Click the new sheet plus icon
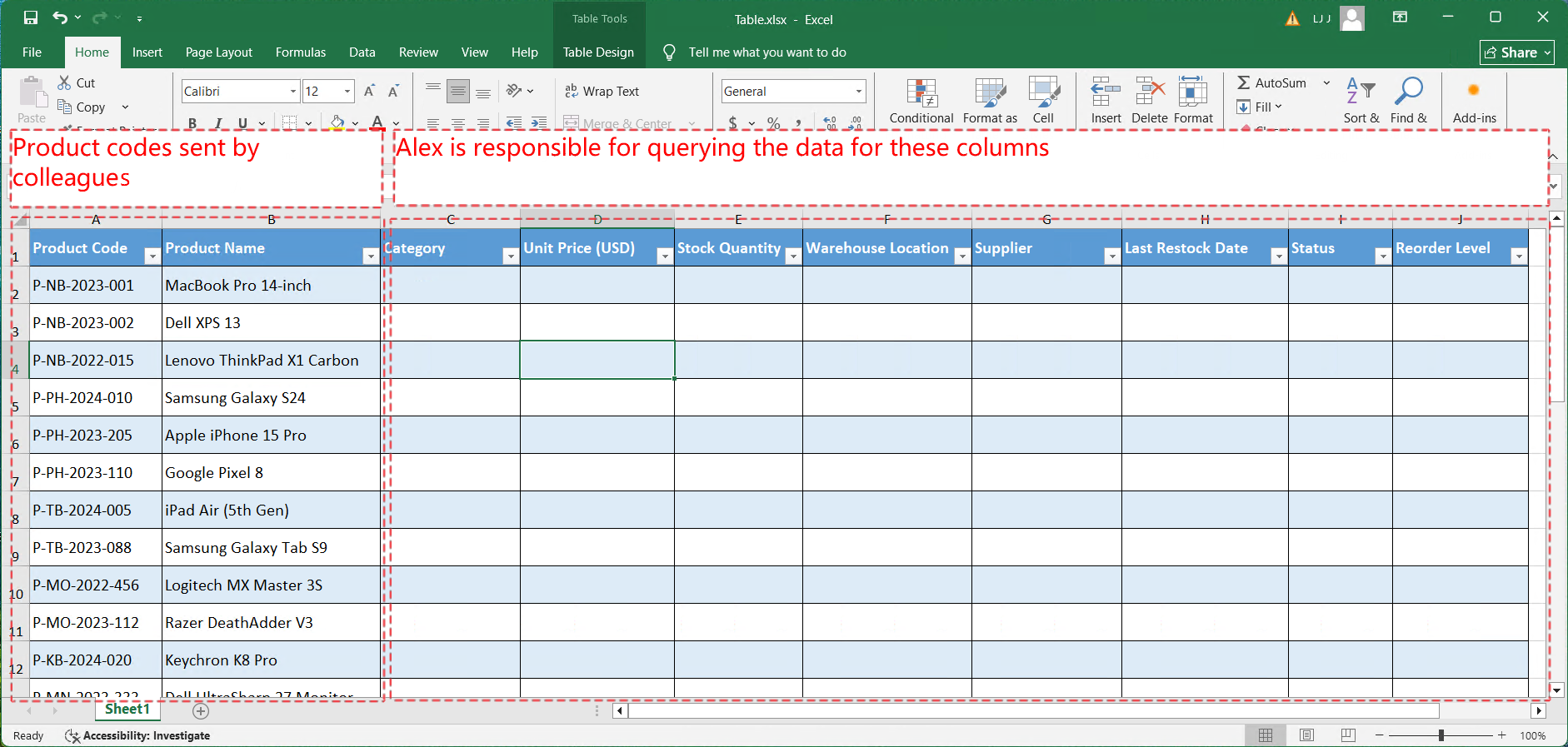The width and height of the screenshot is (1568, 747). pos(200,710)
